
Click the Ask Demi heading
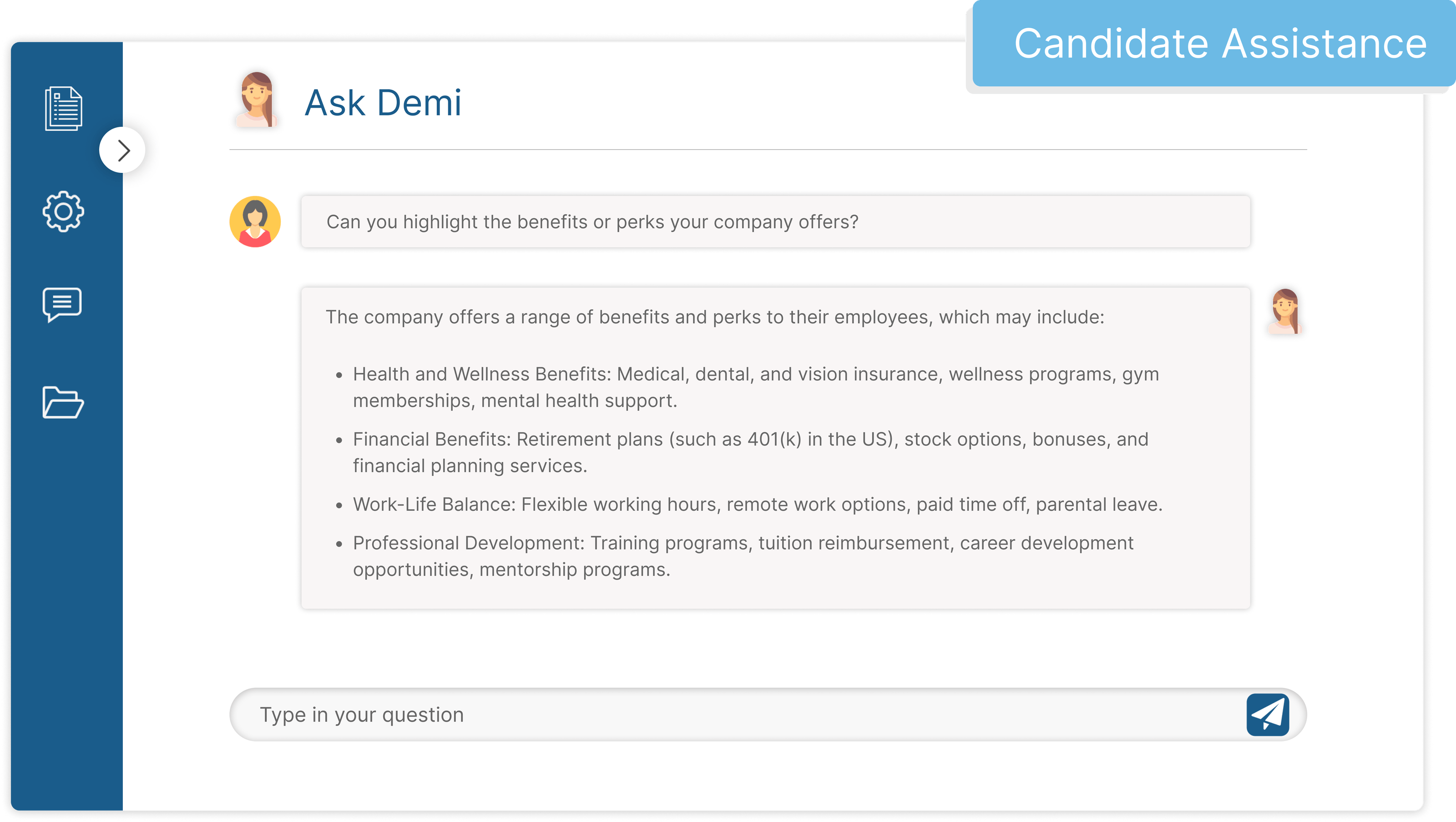click(x=383, y=102)
